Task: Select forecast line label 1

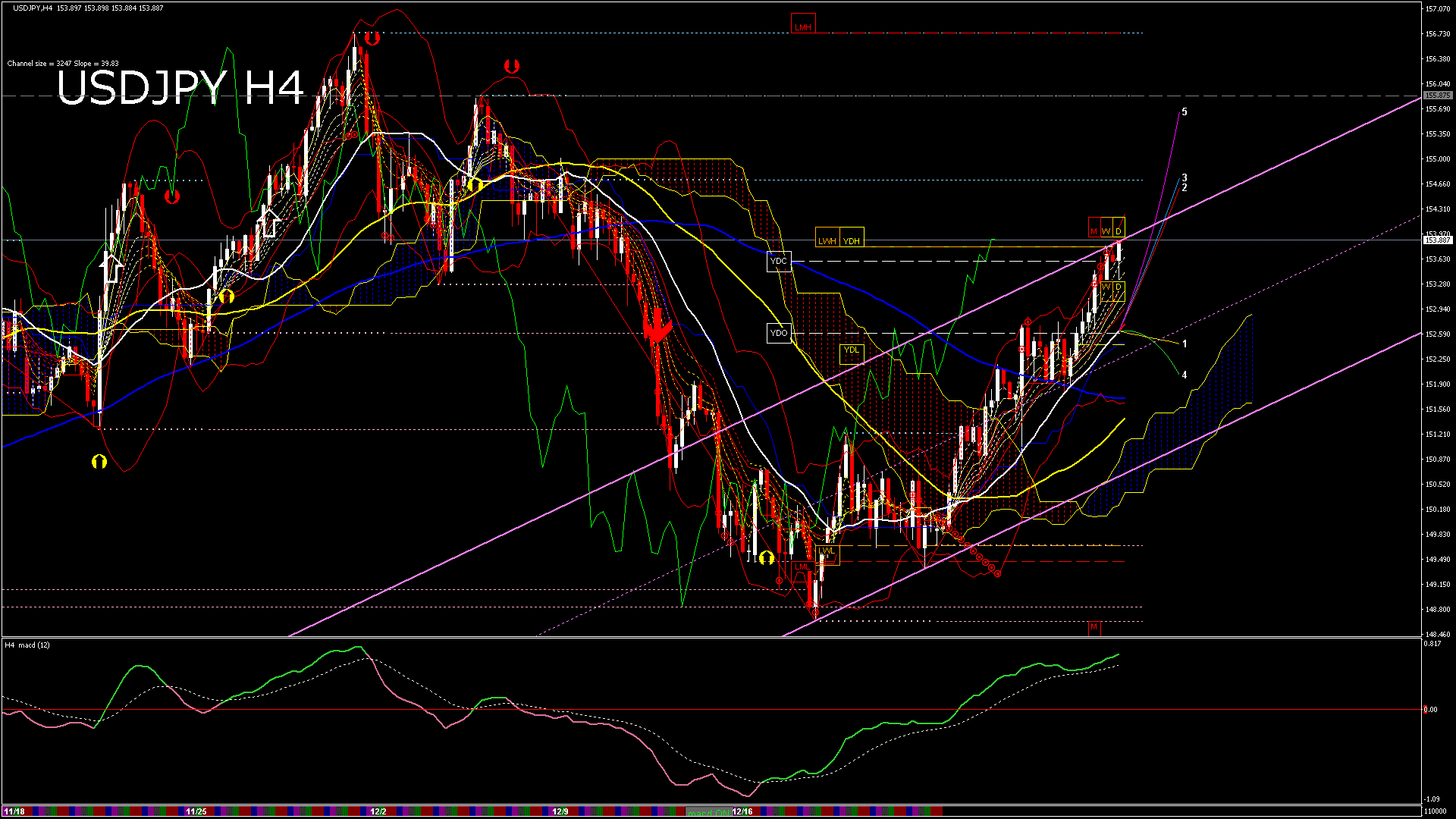Action: click(x=1185, y=344)
